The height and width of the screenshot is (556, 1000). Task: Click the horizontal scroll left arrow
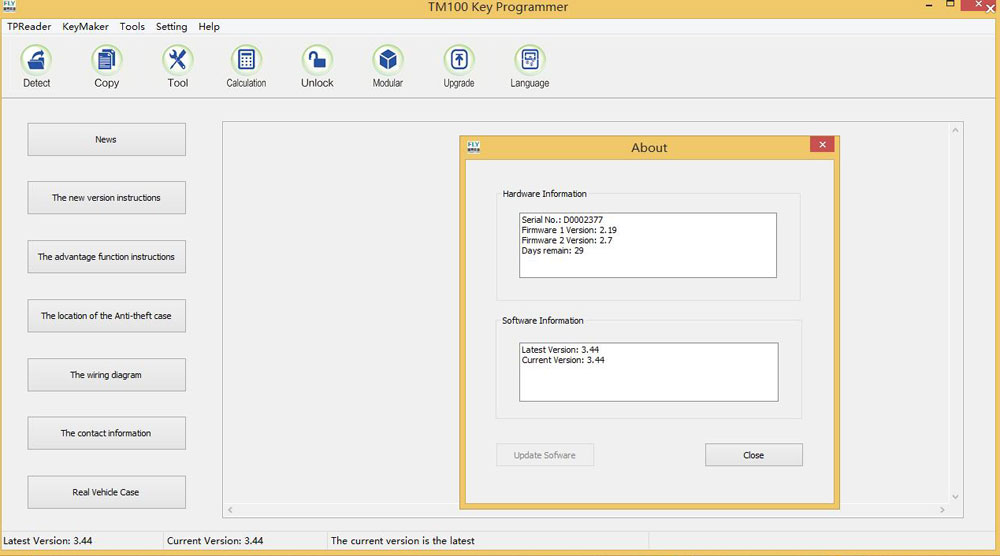tap(230, 509)
